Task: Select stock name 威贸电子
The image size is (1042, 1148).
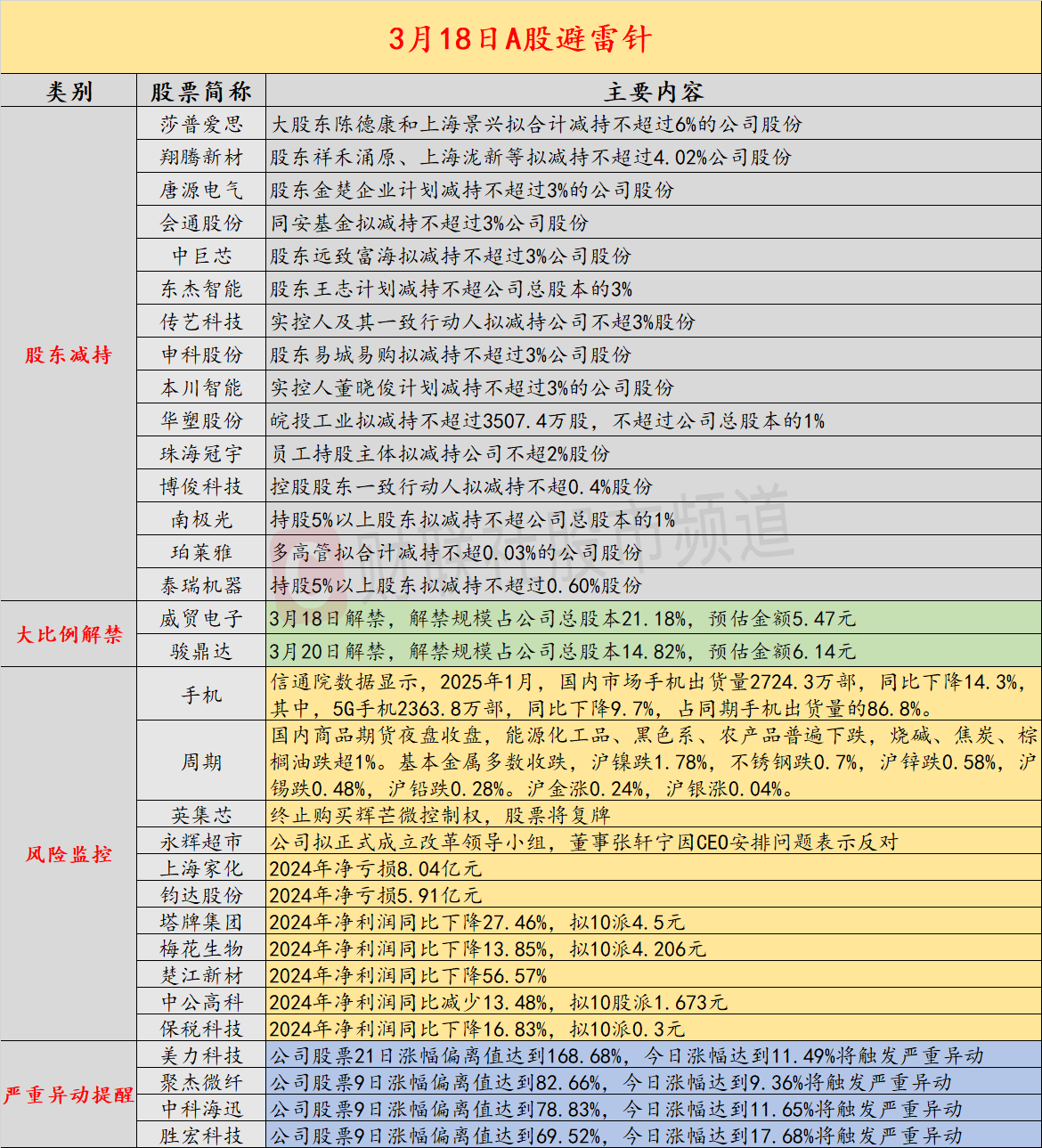Action: pyautogui.click(x=201, y=618)
